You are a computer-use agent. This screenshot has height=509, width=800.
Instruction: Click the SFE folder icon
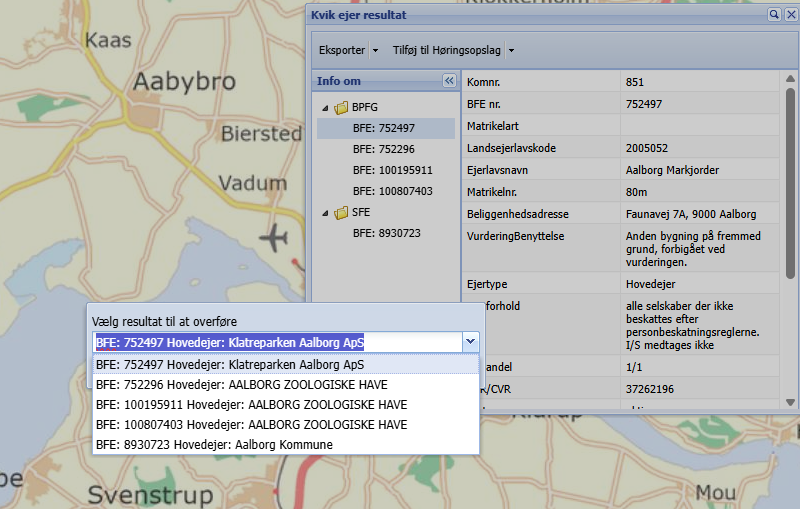[x=341, y=212]
